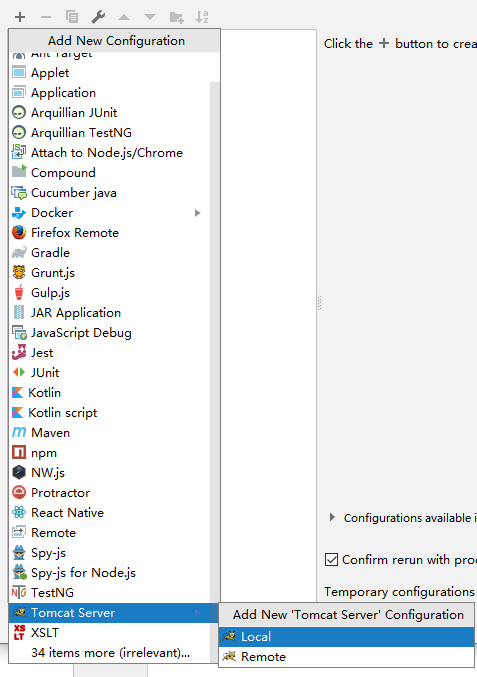Toggle Confirm rerun with process checkbox
This screenshot has width=477, height=677.
tap(331, 560)
